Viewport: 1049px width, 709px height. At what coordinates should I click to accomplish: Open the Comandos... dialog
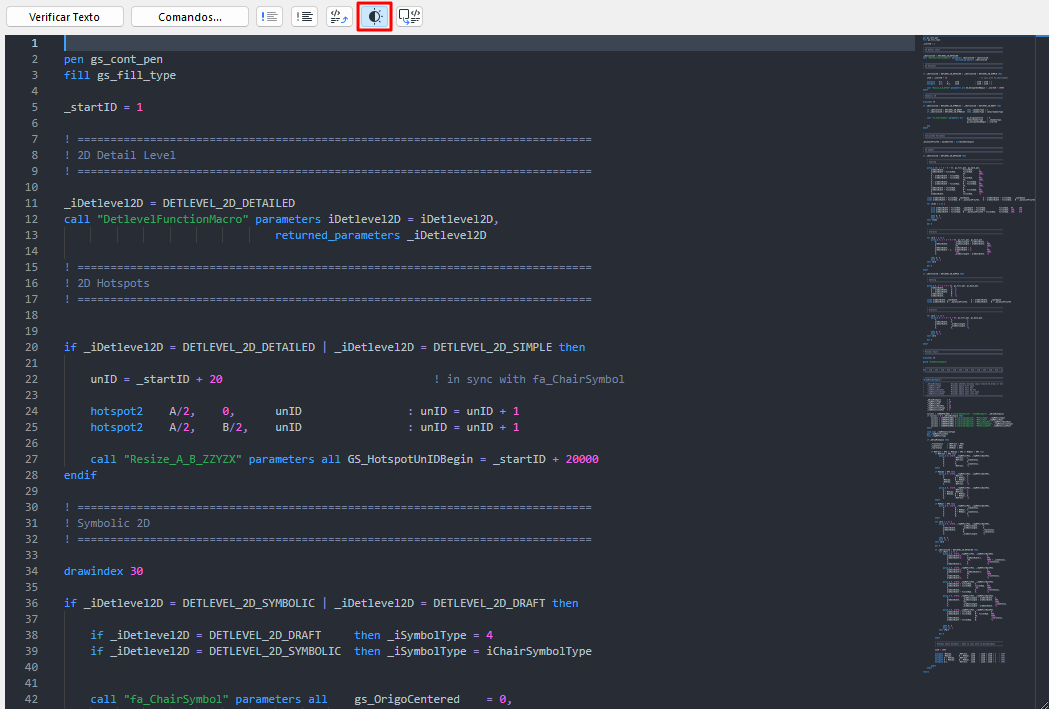190,17
